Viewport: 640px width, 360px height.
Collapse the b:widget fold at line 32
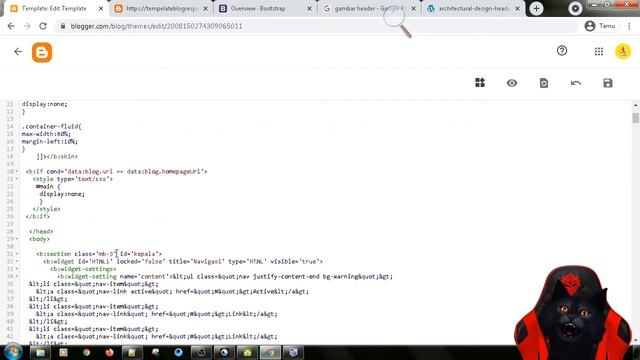click(x=17, y=262)
